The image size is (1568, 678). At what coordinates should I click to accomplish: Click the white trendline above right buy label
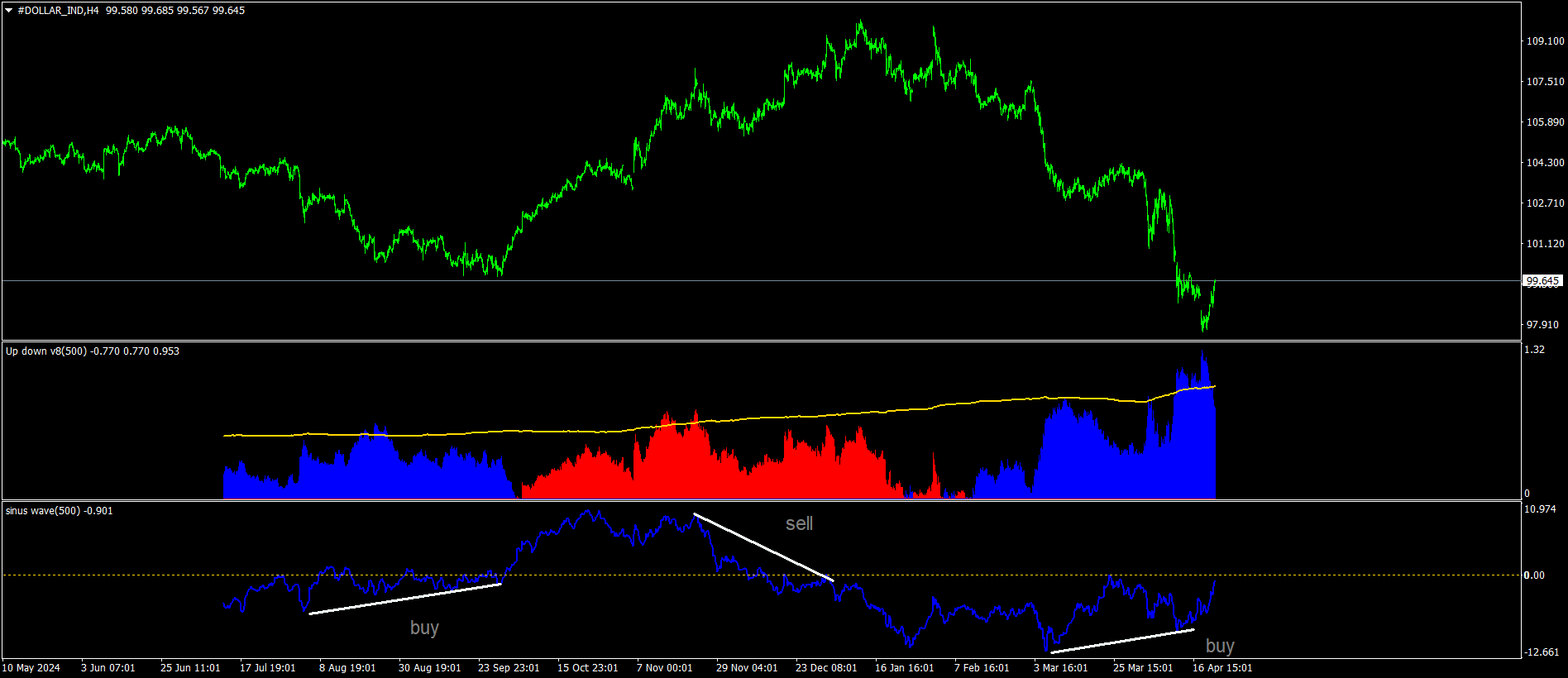[1122, 641]
